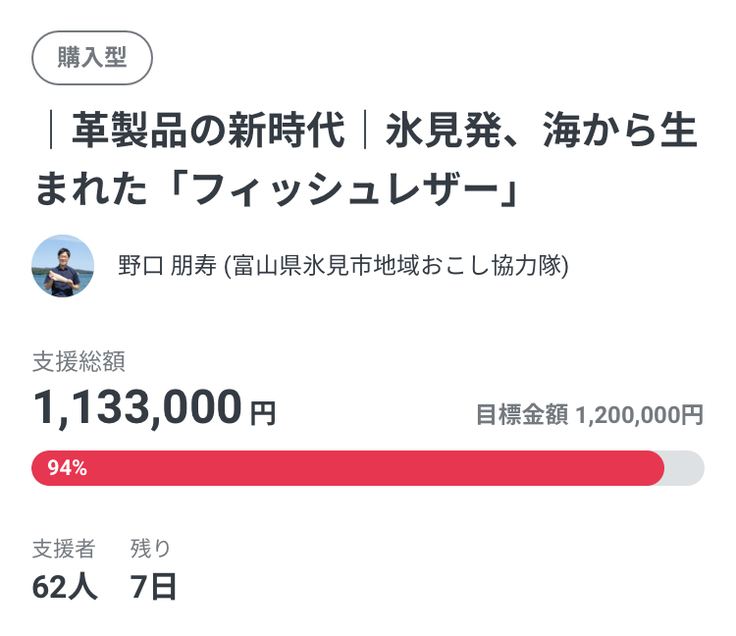Click the 円 unit beside total amount
The width and height of the screenshot is (736, 636).
click(x=263, y=412)
